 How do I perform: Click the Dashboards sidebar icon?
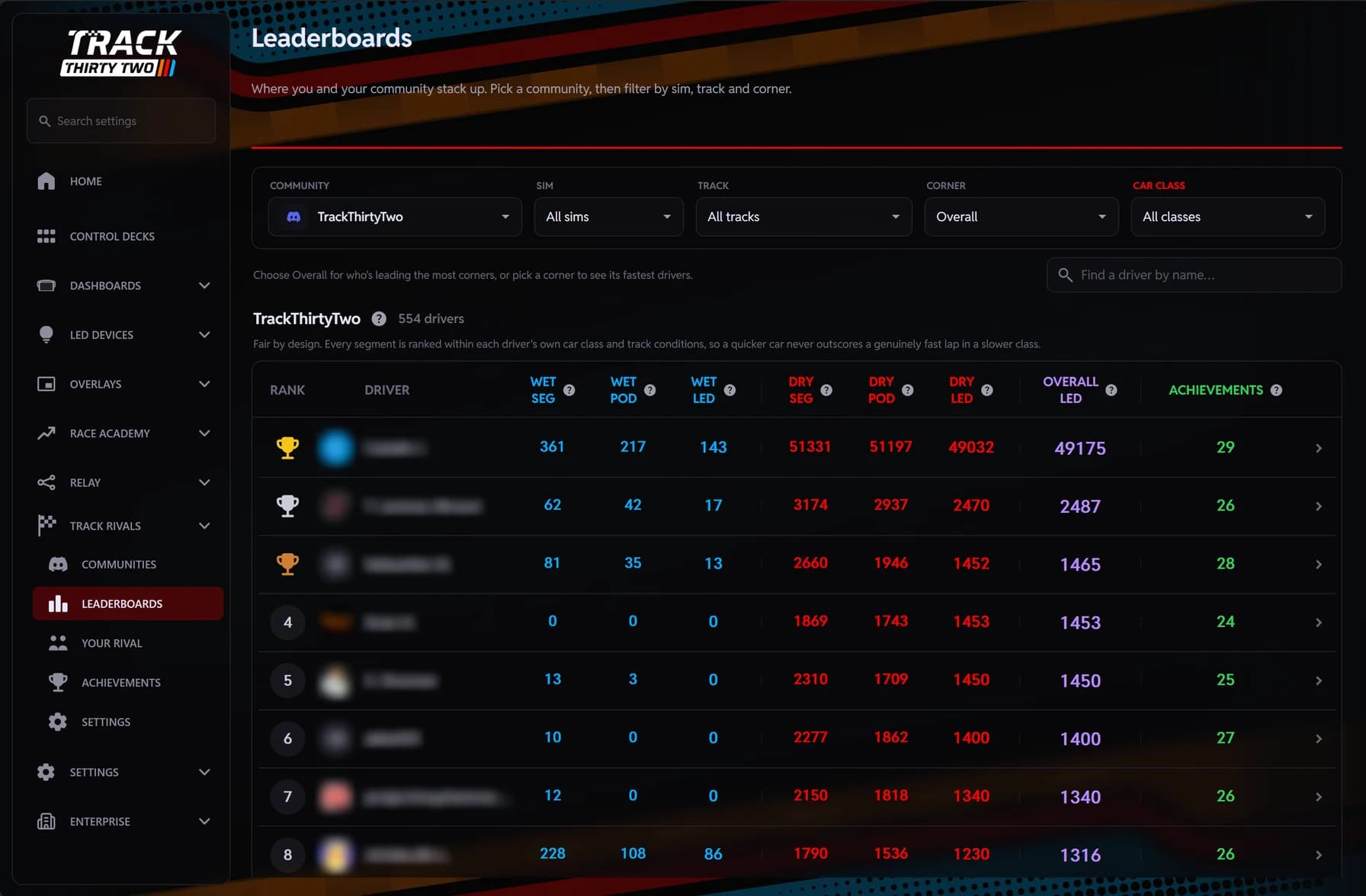coord(46,286)
